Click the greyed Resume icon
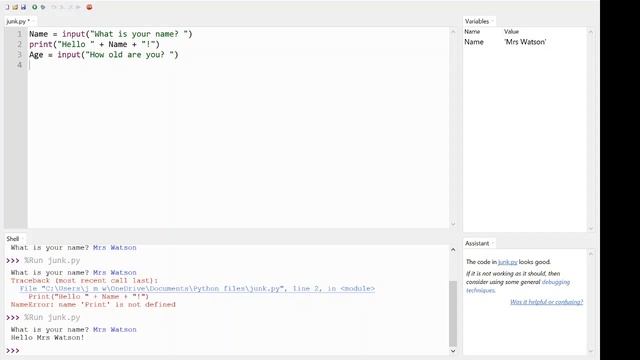Image resolution: width=640 pixels, height=360 pixels. [78, 7]
